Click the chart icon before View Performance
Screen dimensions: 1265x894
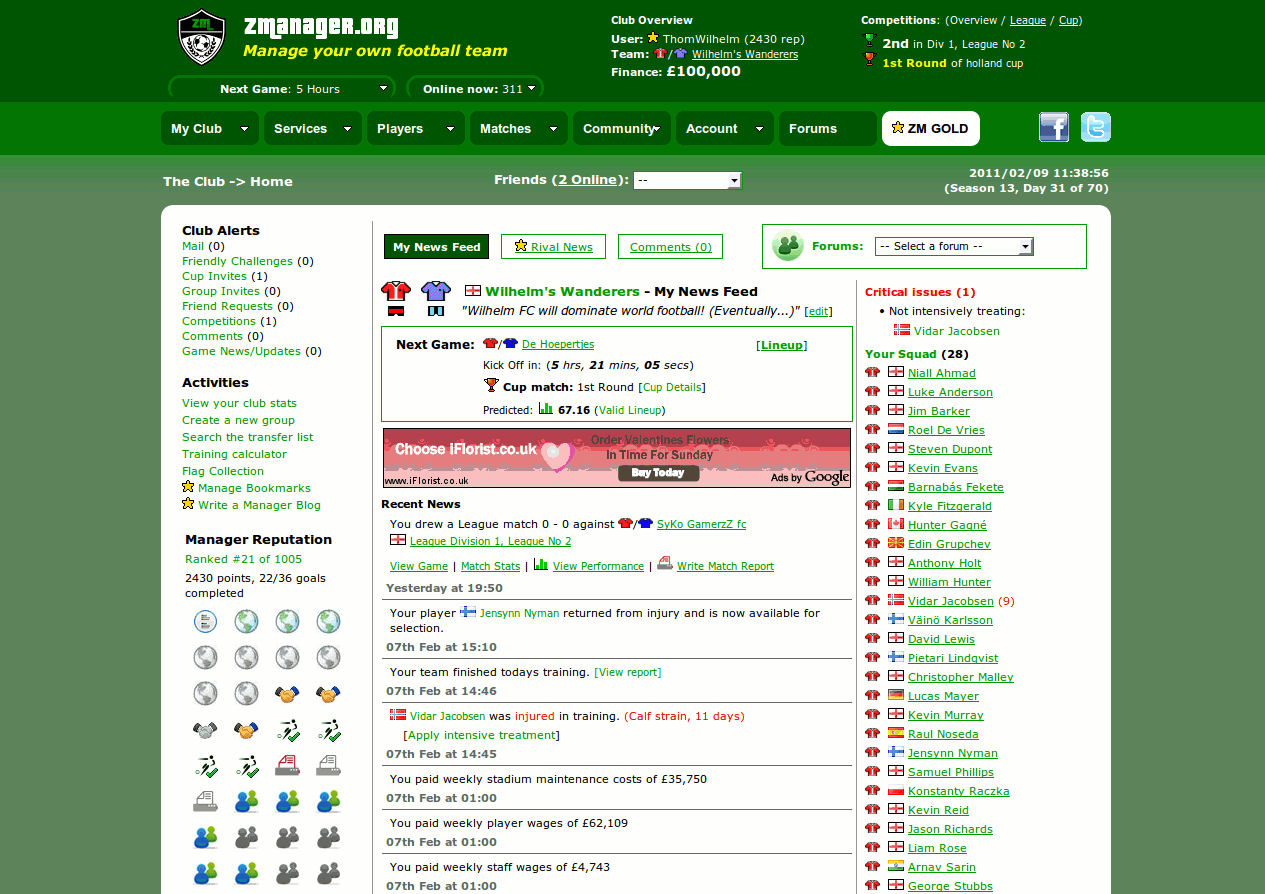point(541,564)
